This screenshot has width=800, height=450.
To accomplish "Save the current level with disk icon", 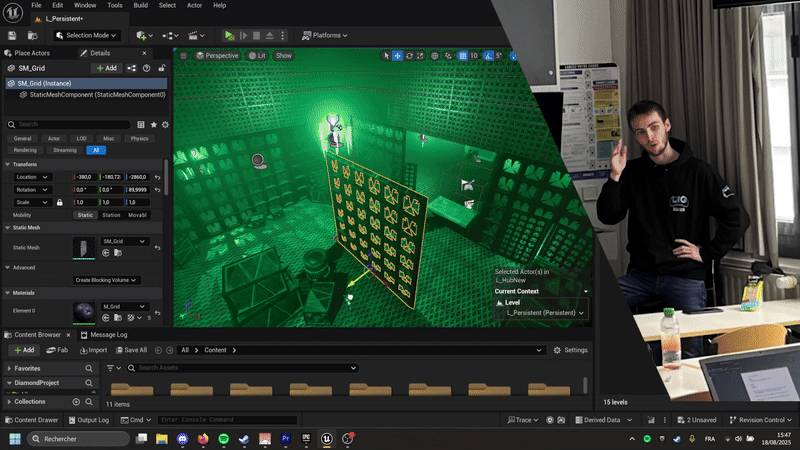I will pos(12,35).
